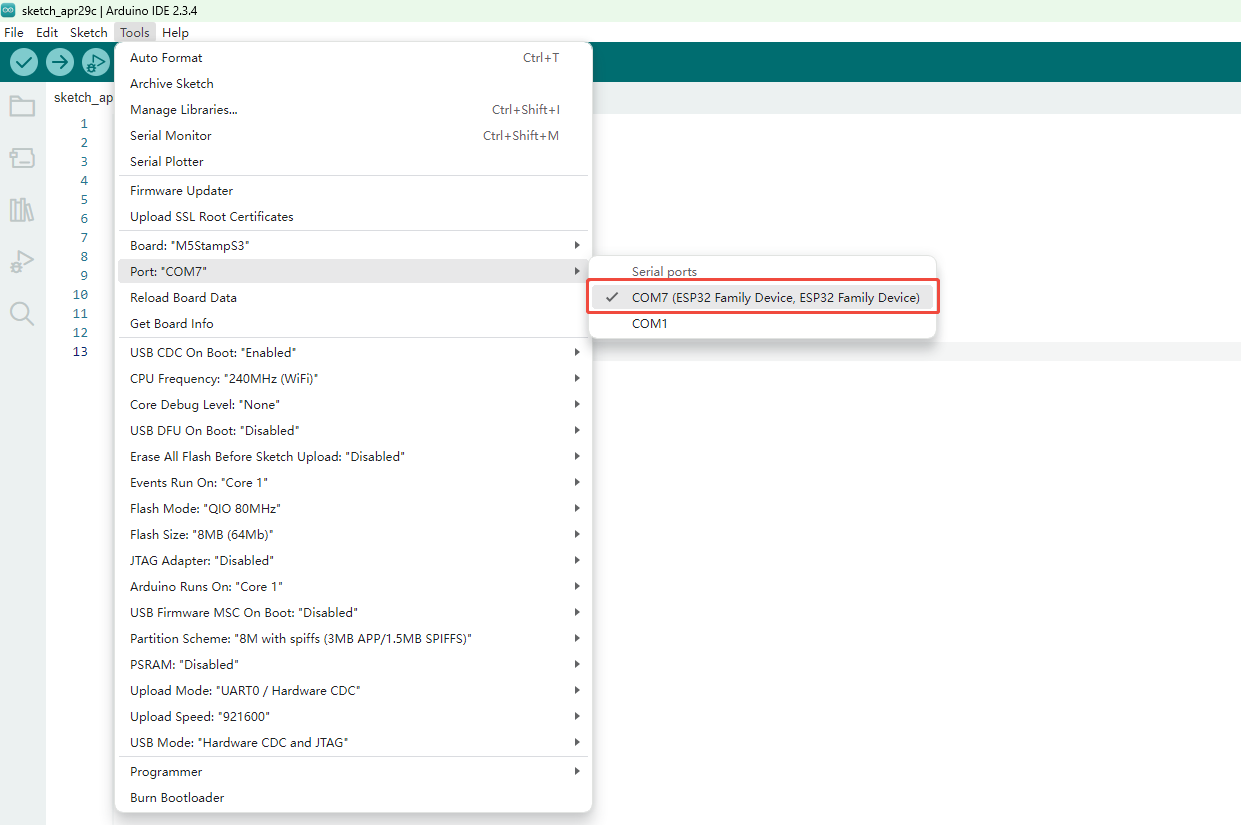Expand CPU Frequency options
The width and height of the screenshot is (1241, 825).
(354, 379)
